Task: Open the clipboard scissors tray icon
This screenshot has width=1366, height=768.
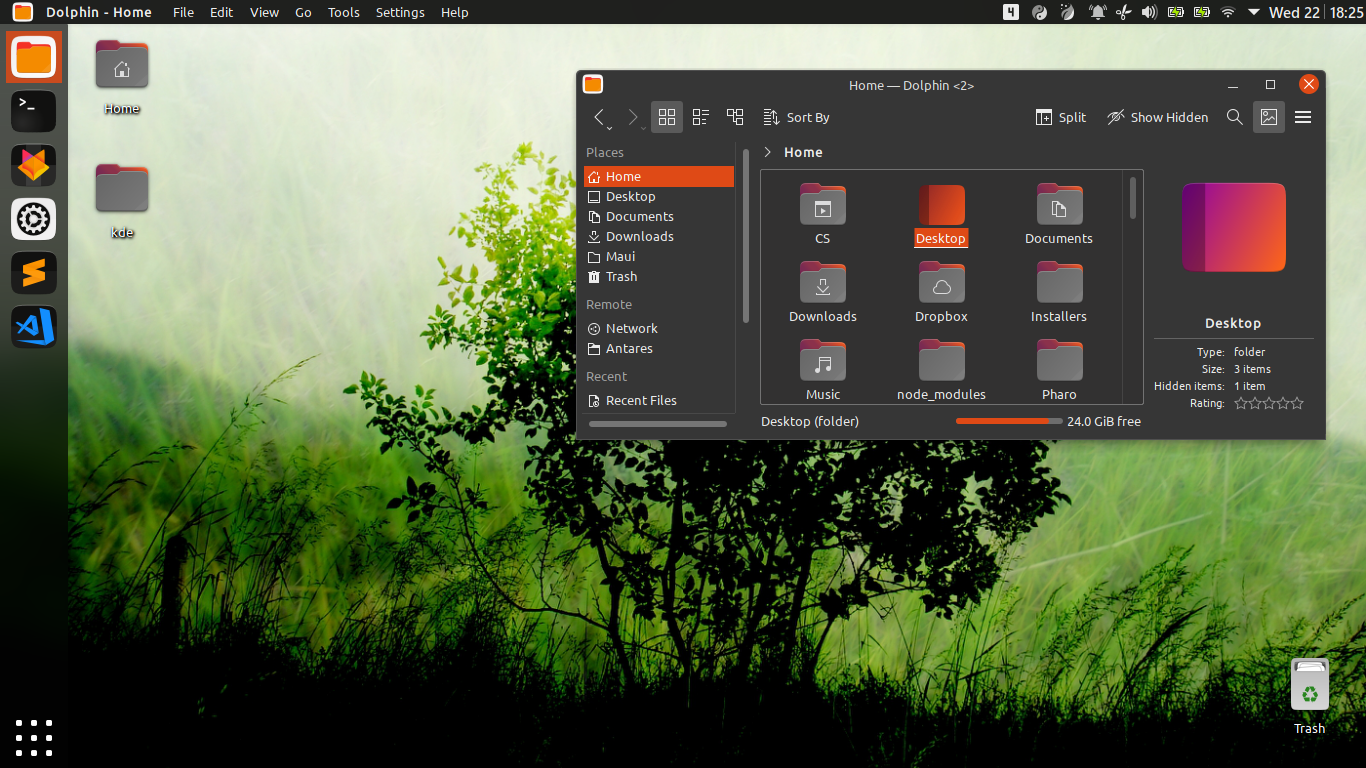Action: click(x=1123, y=12)
